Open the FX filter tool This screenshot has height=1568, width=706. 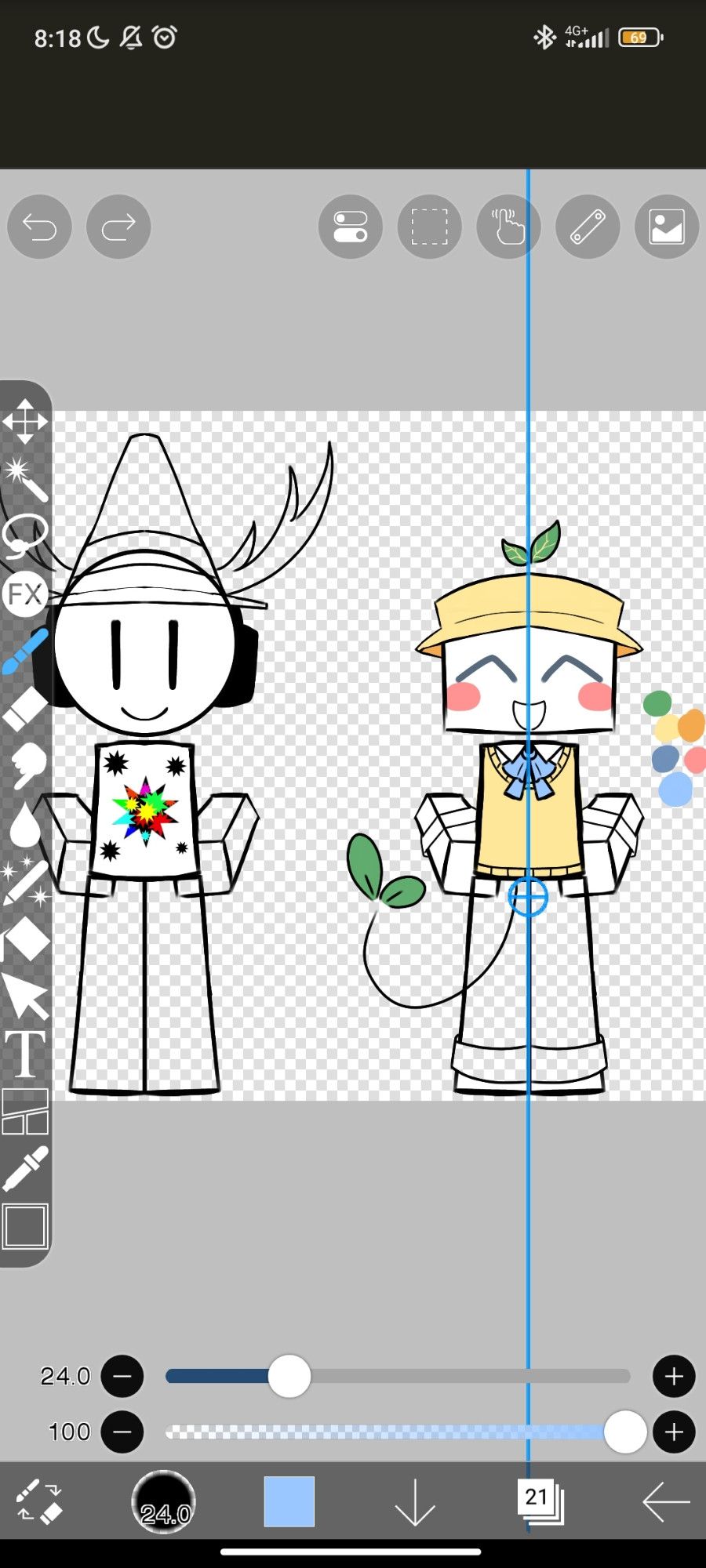(x=25, y=594)
